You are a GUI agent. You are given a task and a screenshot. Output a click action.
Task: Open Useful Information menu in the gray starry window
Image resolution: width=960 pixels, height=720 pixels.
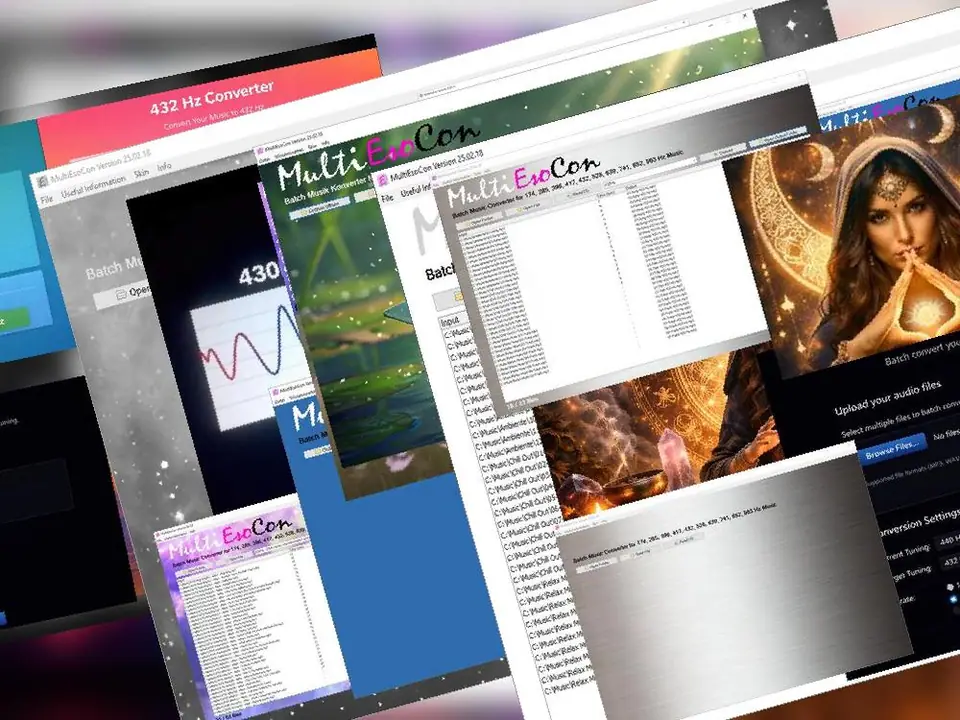tap(94, 188)
